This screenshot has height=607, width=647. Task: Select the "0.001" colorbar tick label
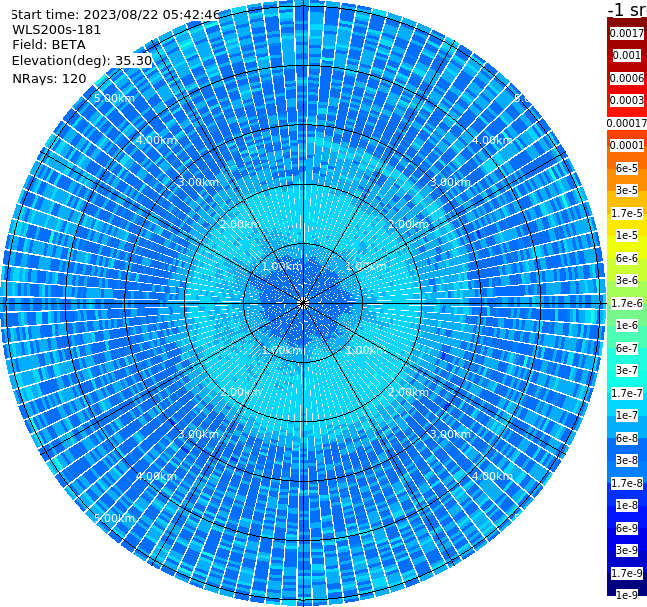tap(627, 55)
